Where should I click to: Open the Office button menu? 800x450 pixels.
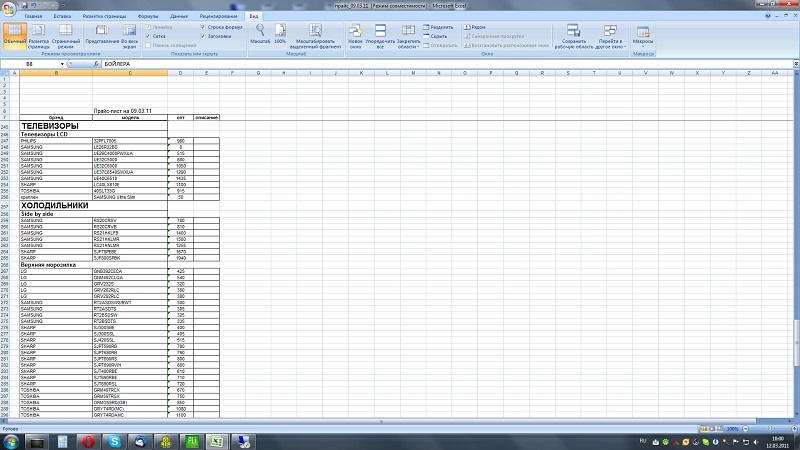[x=8, y=9]
